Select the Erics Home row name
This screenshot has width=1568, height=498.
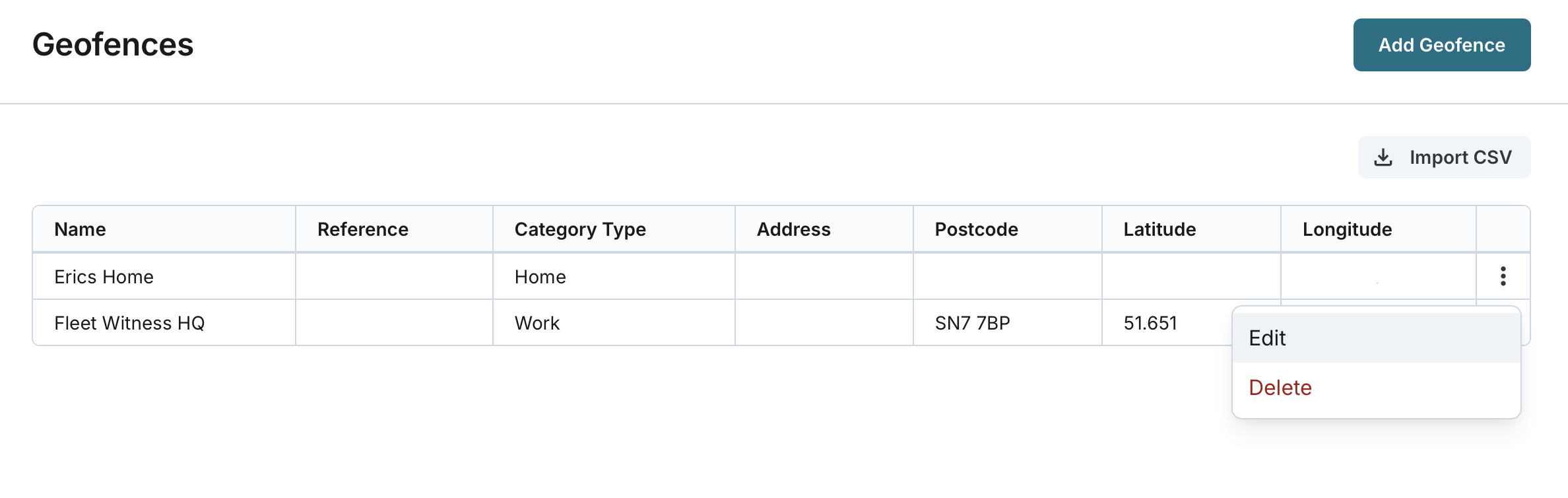coord(104,277)
